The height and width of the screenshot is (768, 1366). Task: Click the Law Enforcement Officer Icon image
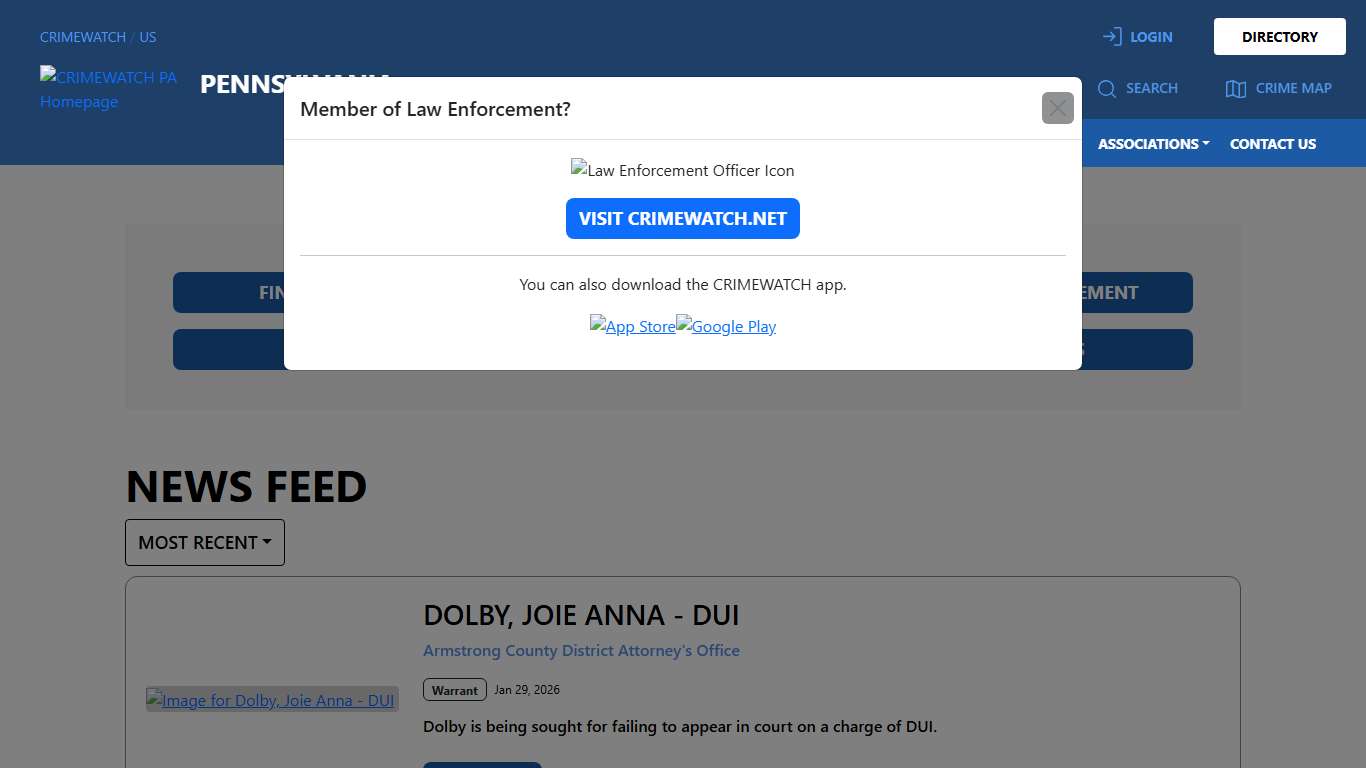[682, 170]
